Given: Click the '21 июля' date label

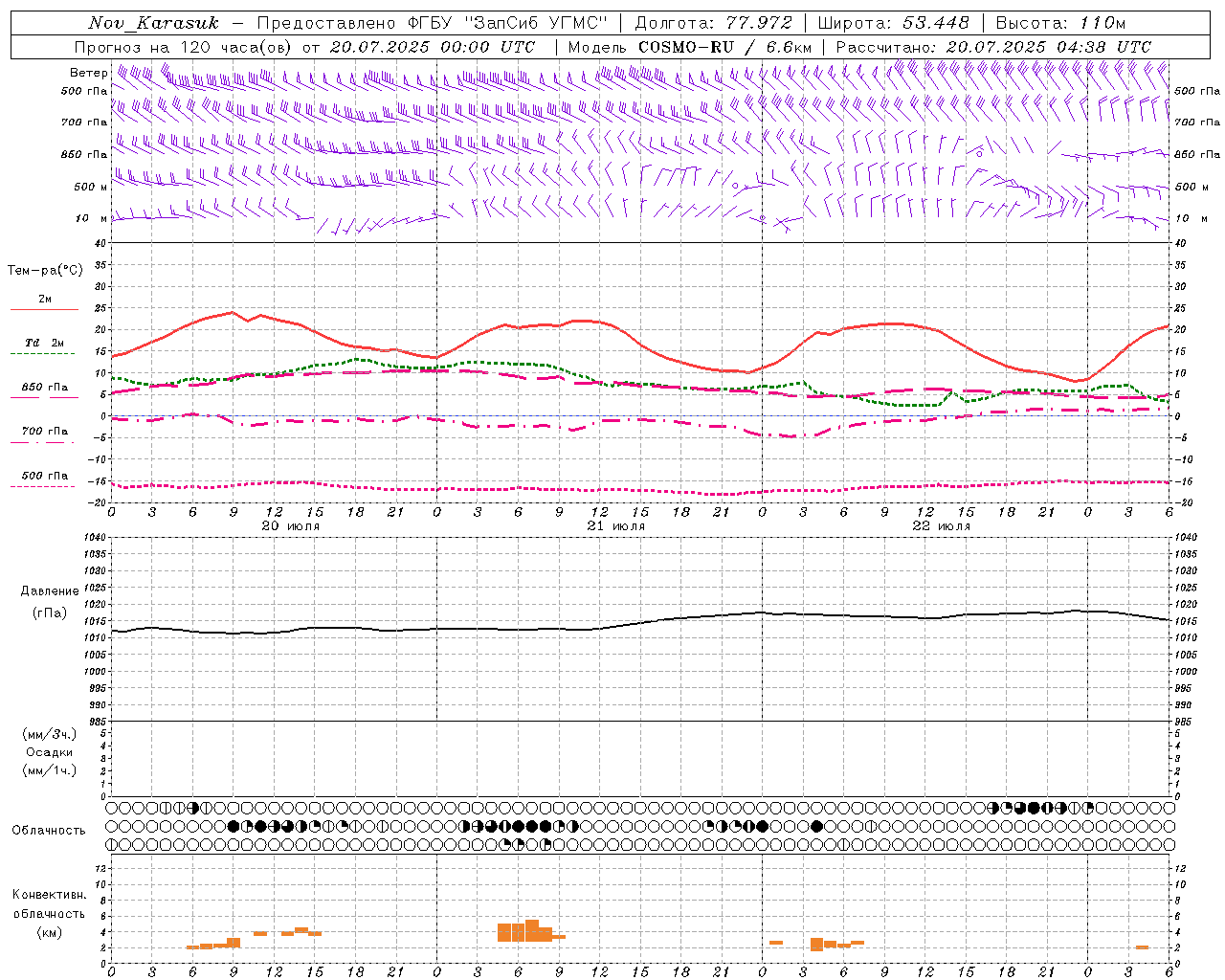Looking at the screenshot, I should coord(616,526).
